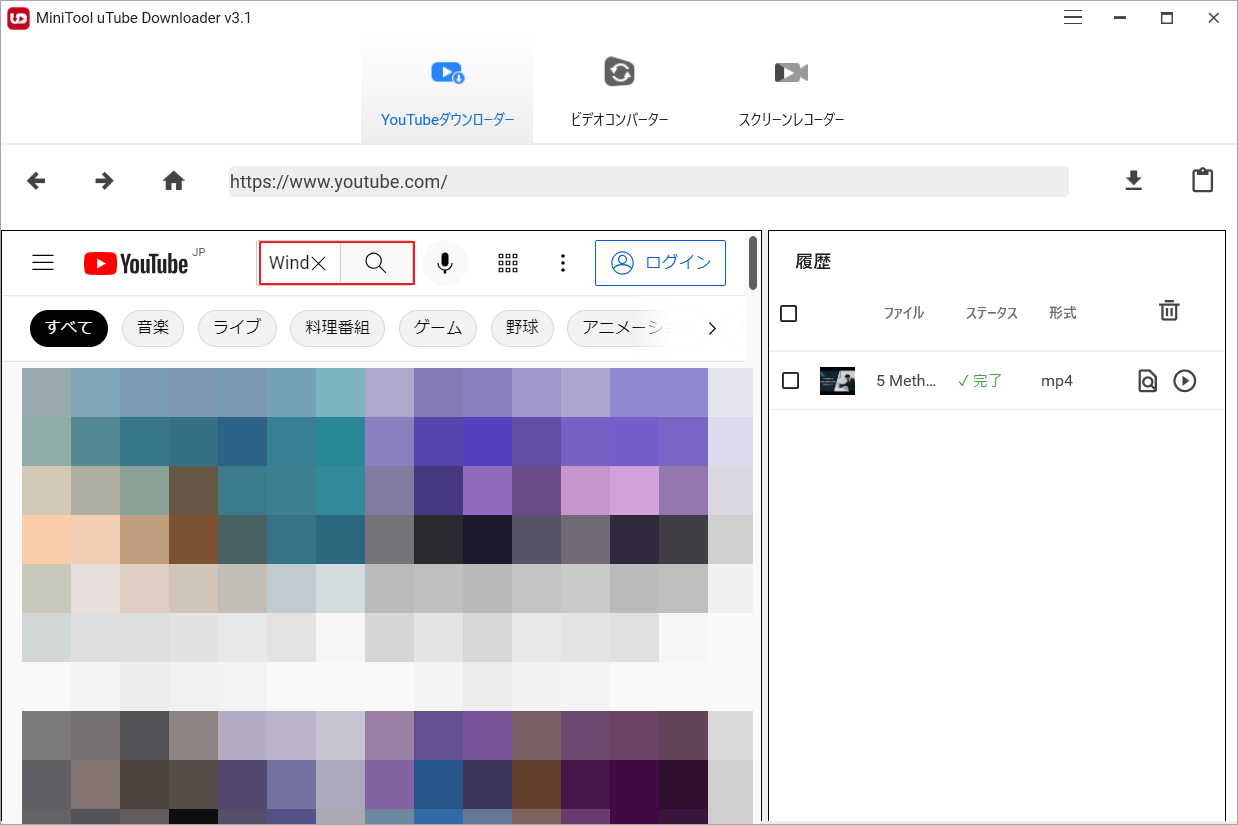Tick the select-all checkbox in history header
The image size is (1238, 825).
[789, 313]
